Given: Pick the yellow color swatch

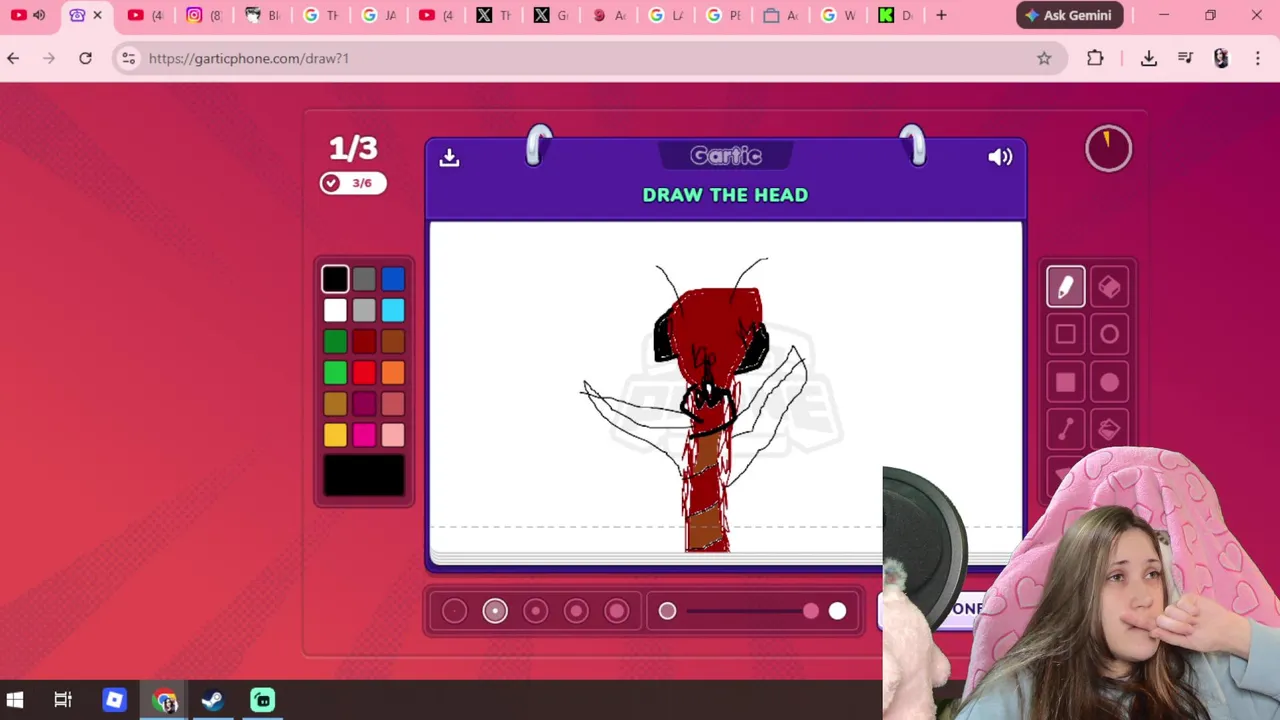Looking at the screenshot, I should point(335,435).
